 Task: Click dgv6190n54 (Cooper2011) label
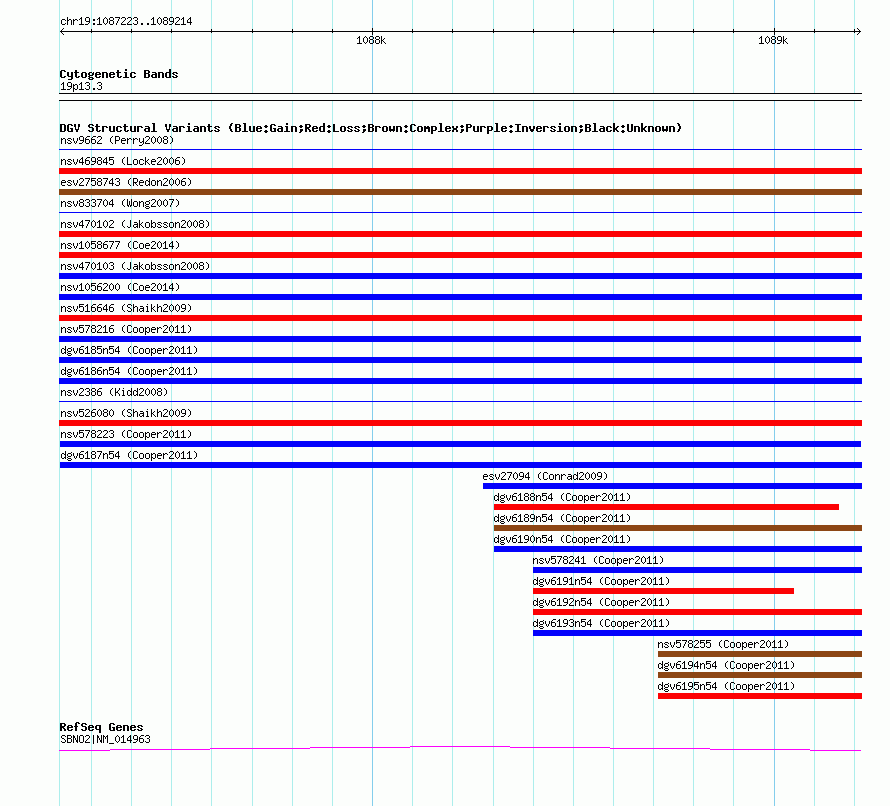coord(562,539)
